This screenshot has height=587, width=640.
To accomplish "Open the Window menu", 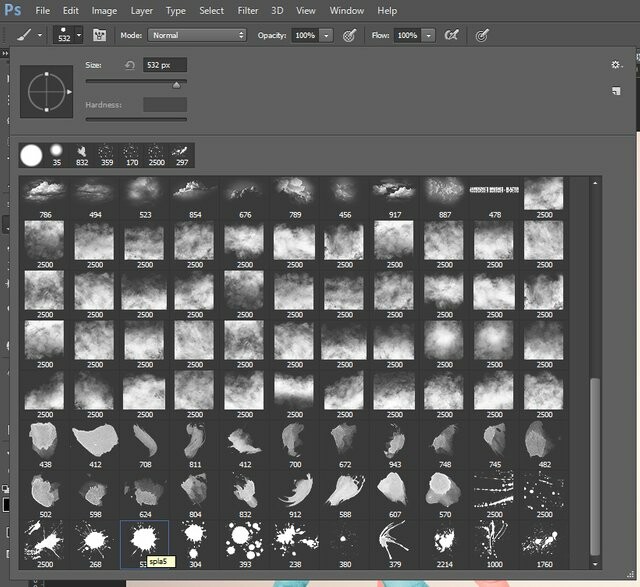I will coord(347,11).
